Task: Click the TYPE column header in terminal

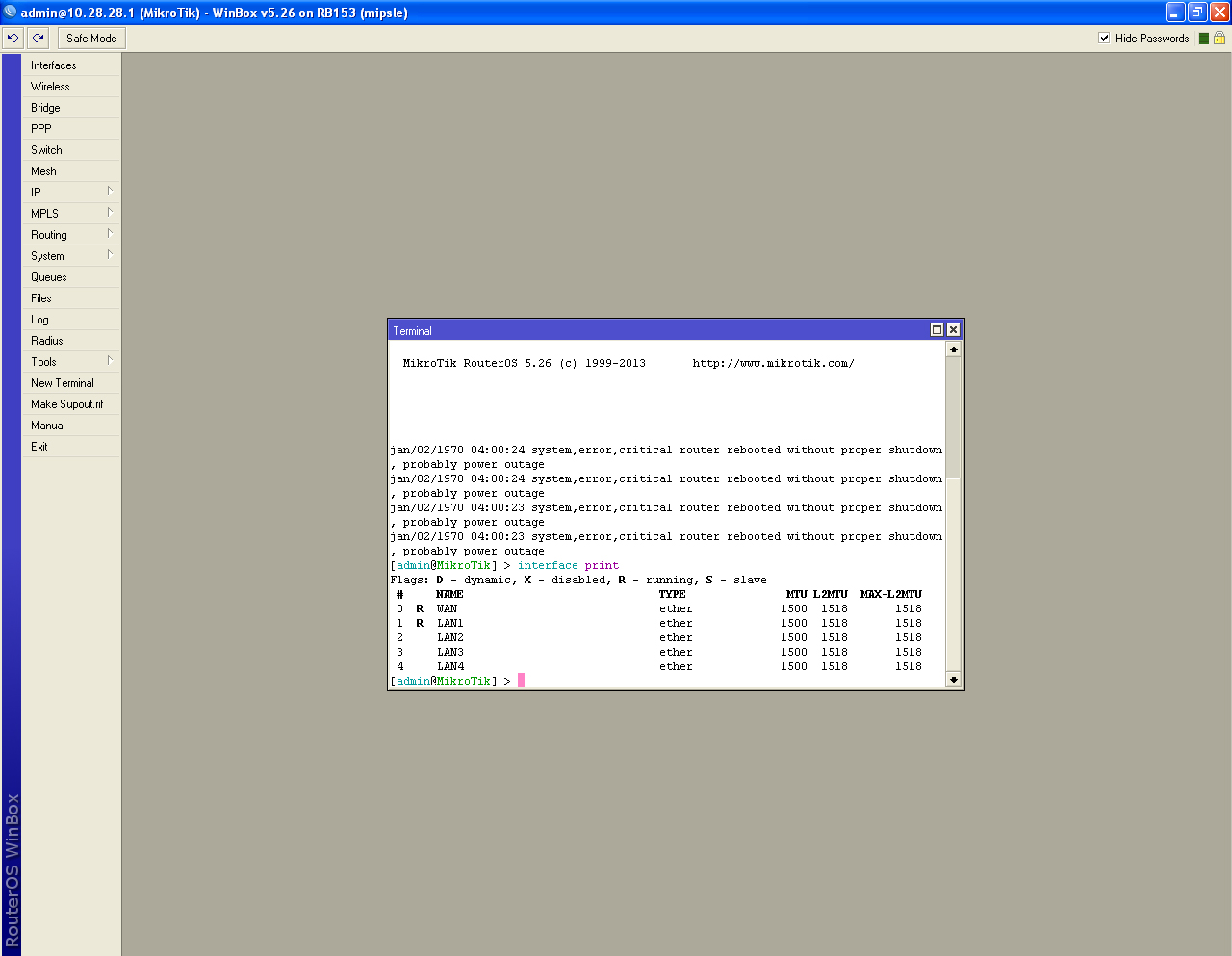Action: (673, 594)
